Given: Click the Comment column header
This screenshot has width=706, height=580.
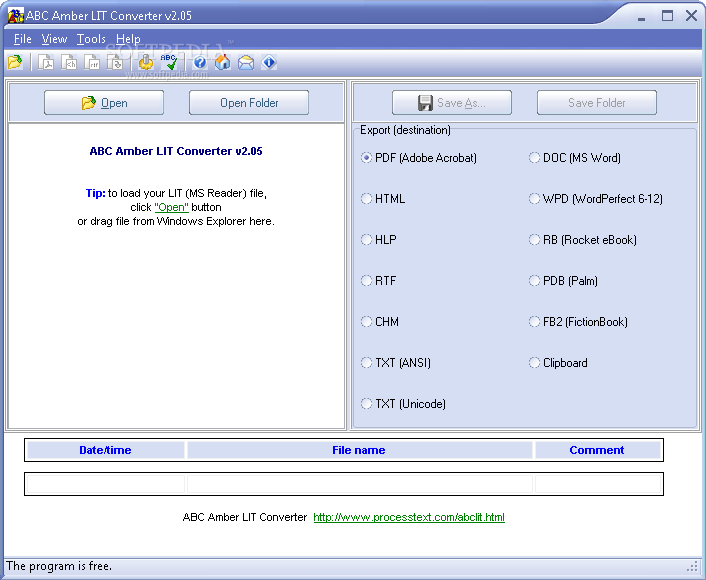Looking at the screenshot, I should point(597,450).
